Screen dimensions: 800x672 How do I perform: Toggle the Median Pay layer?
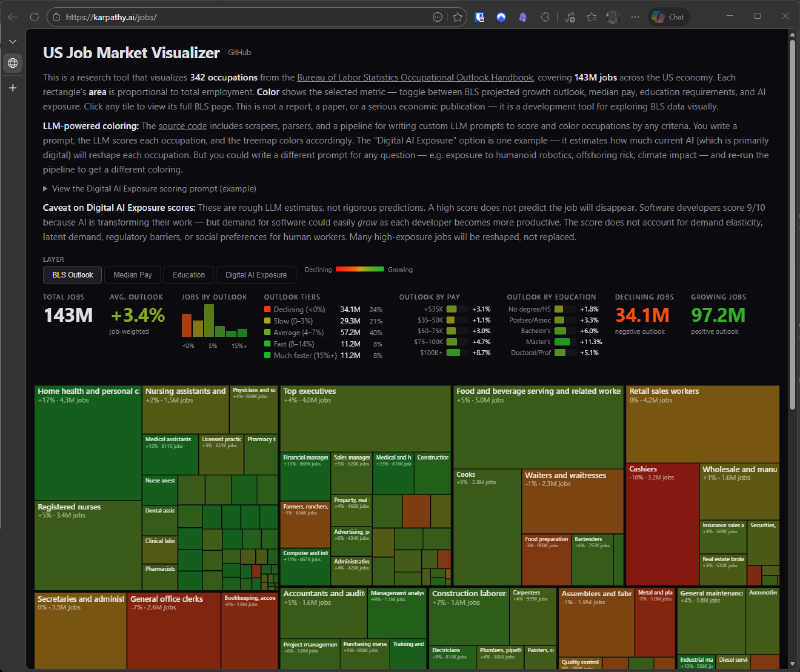133,274
